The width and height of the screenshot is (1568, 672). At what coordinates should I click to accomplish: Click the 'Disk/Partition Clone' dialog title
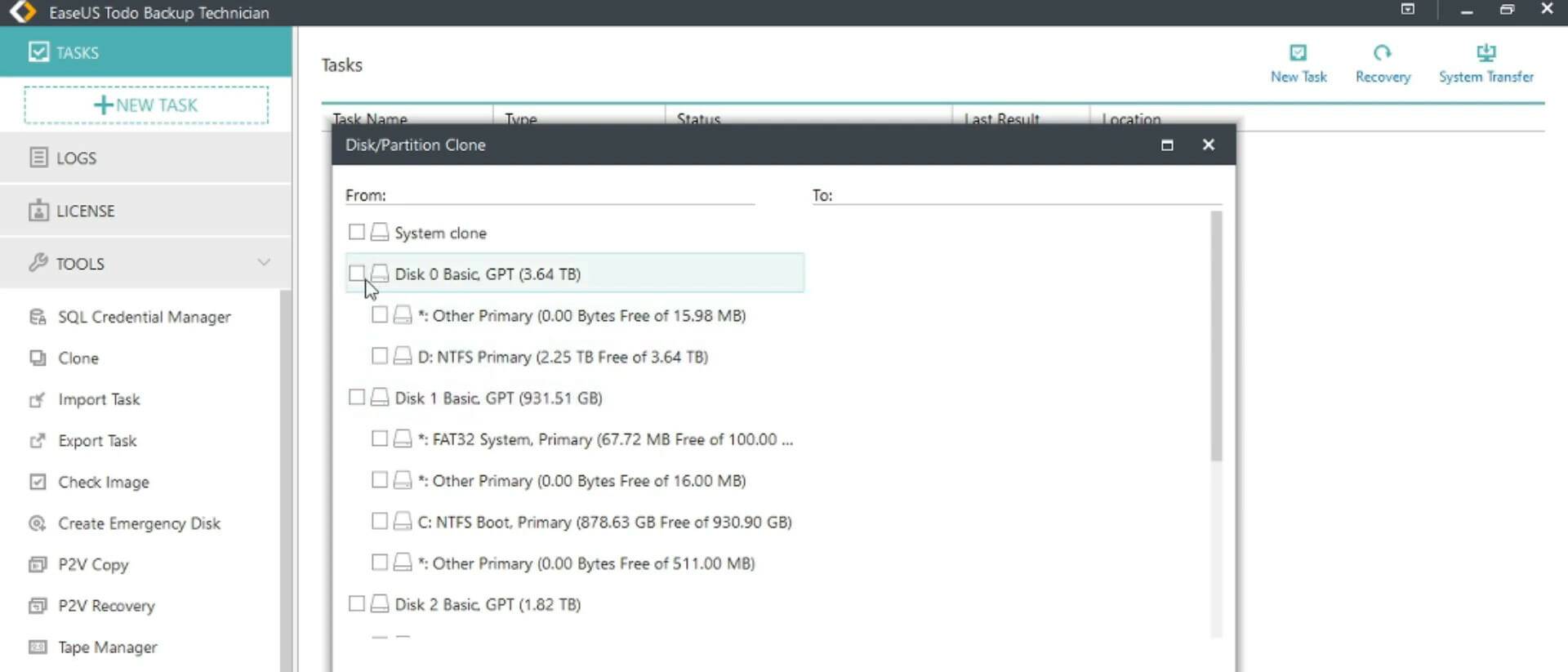415,145
